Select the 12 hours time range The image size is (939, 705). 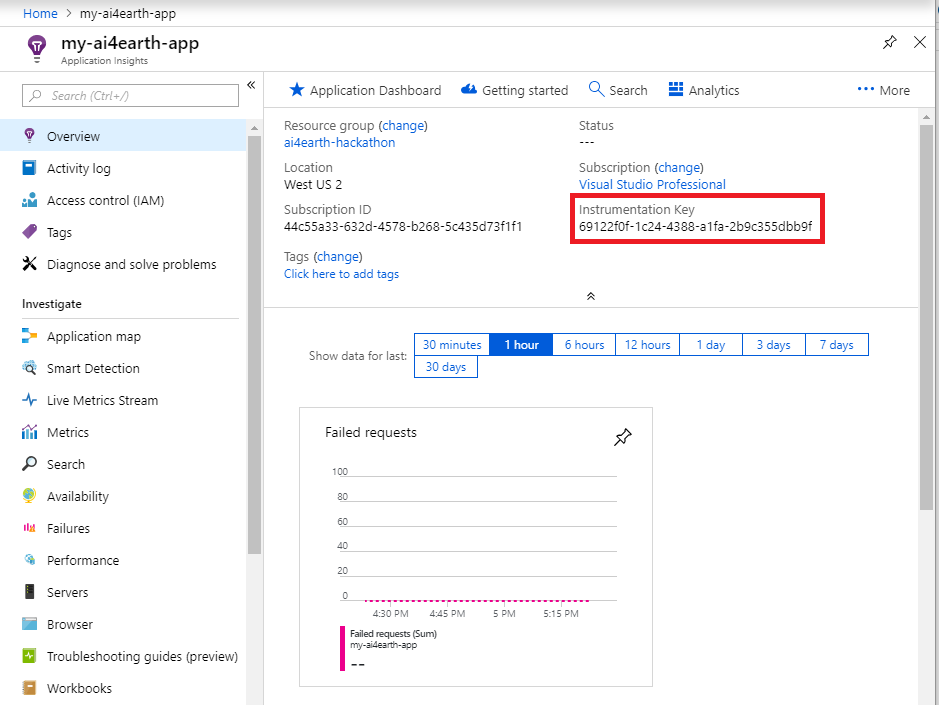pyautogui.click(x=647, y=344)
